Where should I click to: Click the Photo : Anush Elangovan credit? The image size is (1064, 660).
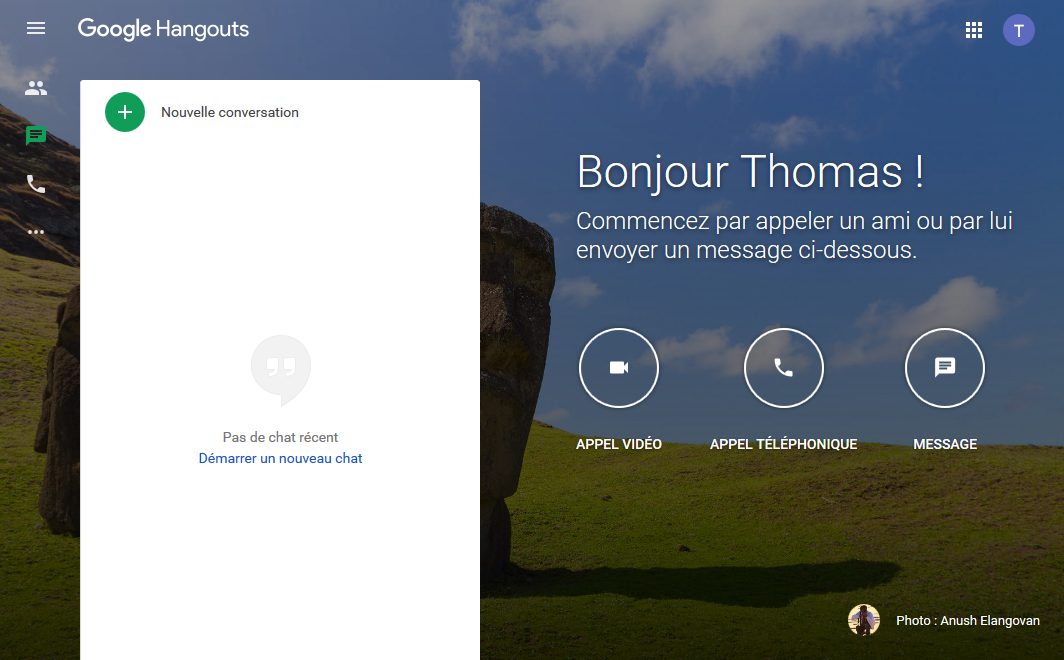coord(968,620)
